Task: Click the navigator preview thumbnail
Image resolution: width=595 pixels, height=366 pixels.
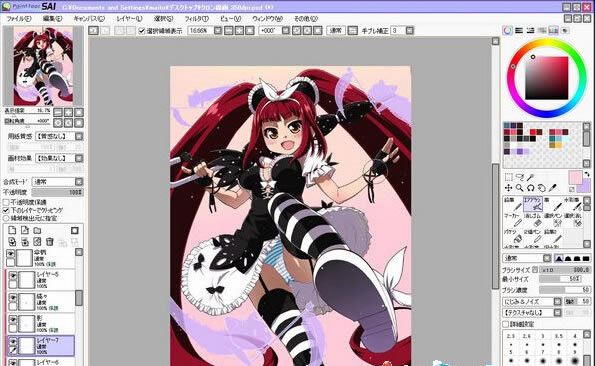Action: tap(43, 66)
